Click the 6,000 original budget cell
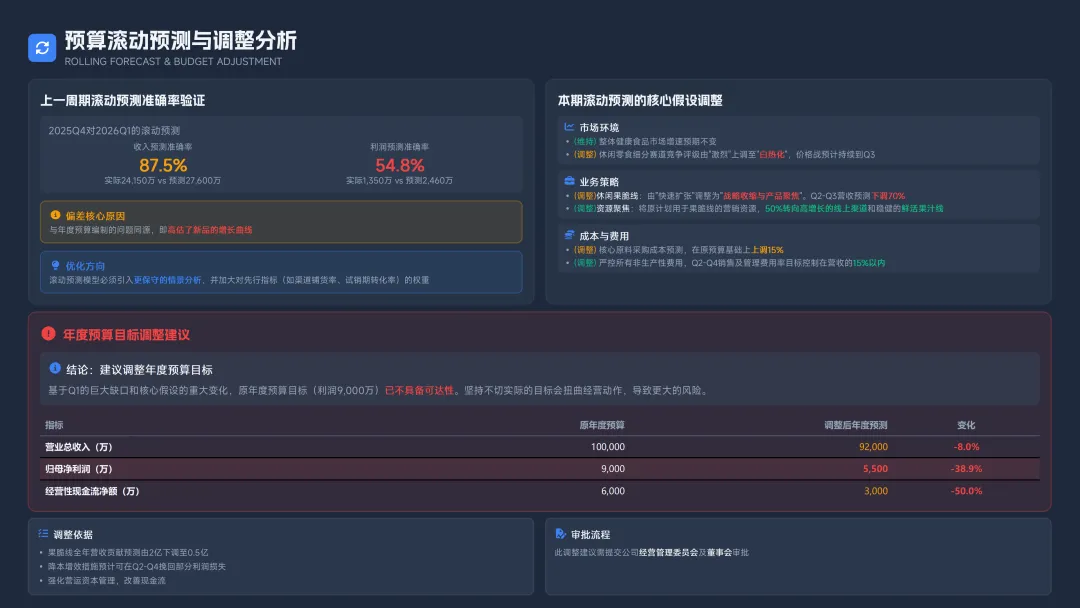Image resolution: width=1080 pixels, height=608 pixels. (x=613, y=491)
